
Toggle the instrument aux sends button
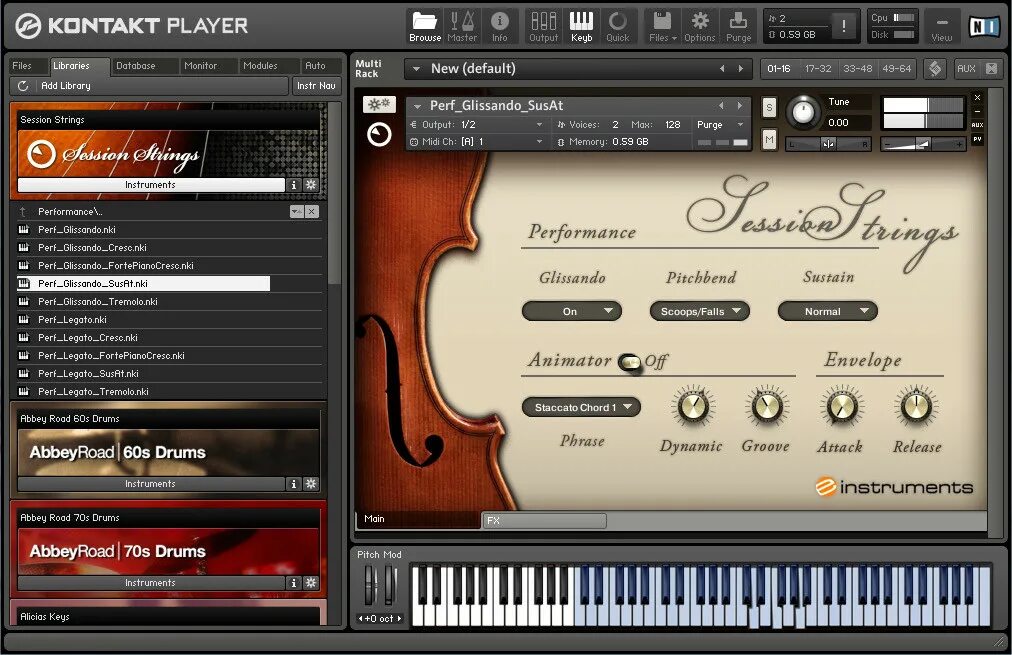click(977, 125)
